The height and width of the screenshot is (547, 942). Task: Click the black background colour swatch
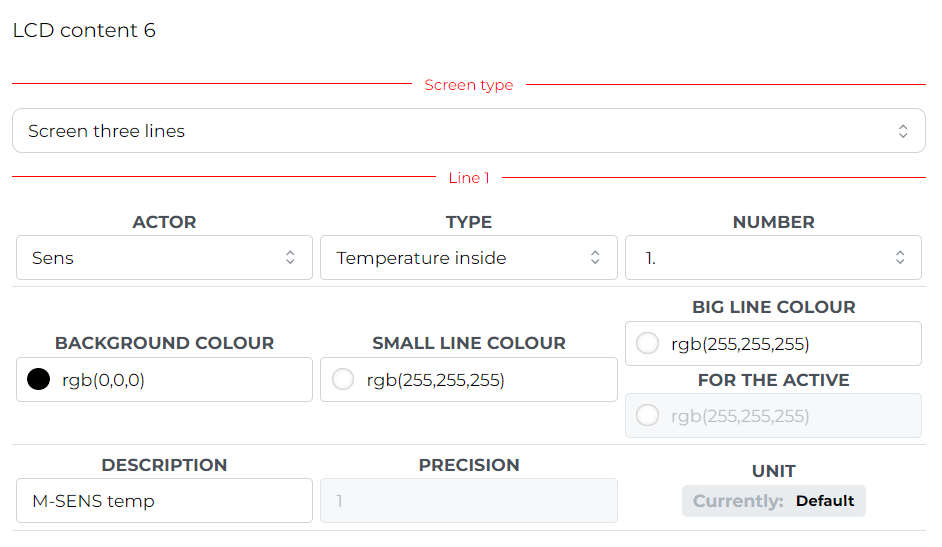(38, 379)
